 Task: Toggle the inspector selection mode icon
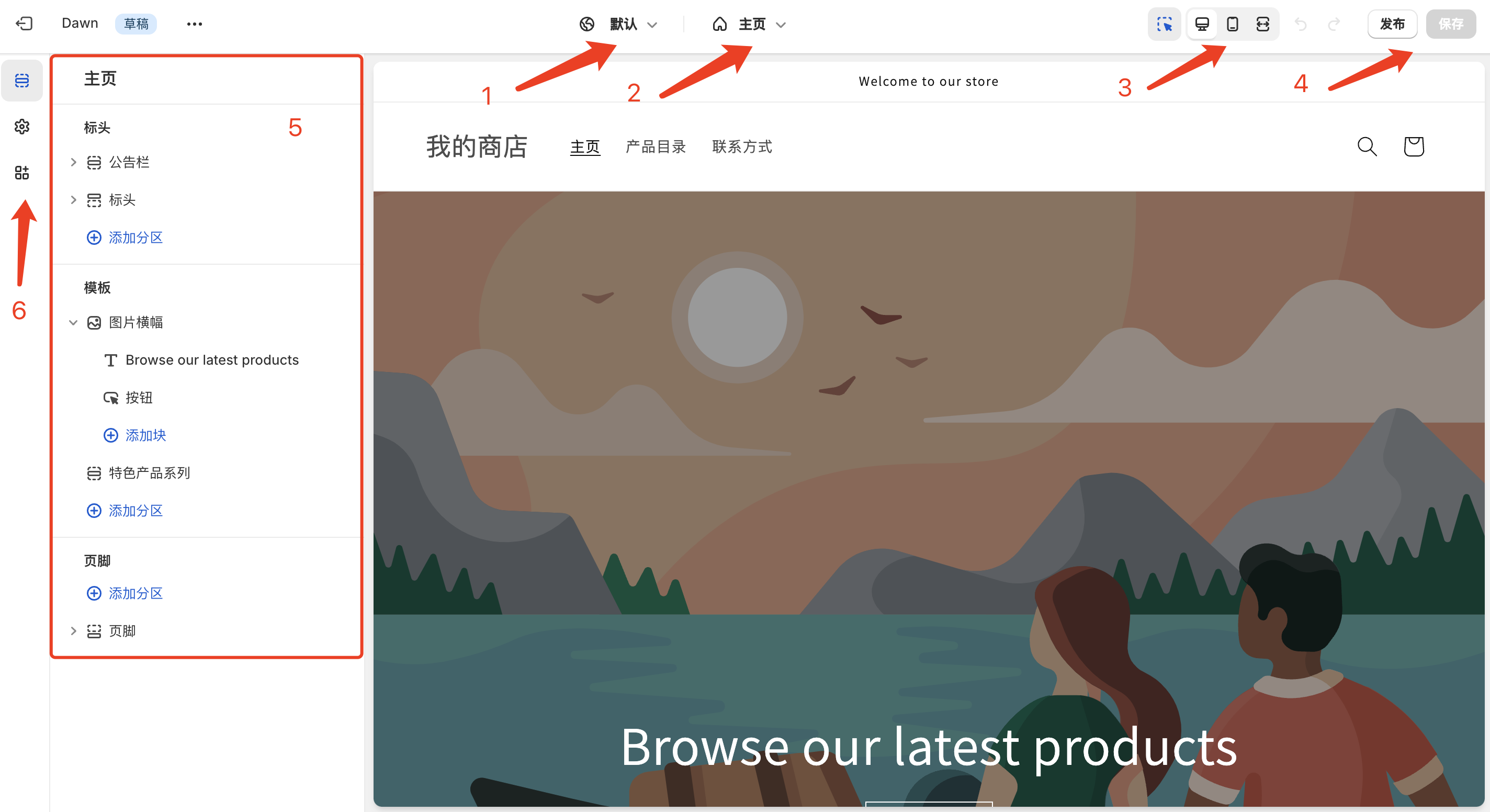[1164, 24]
